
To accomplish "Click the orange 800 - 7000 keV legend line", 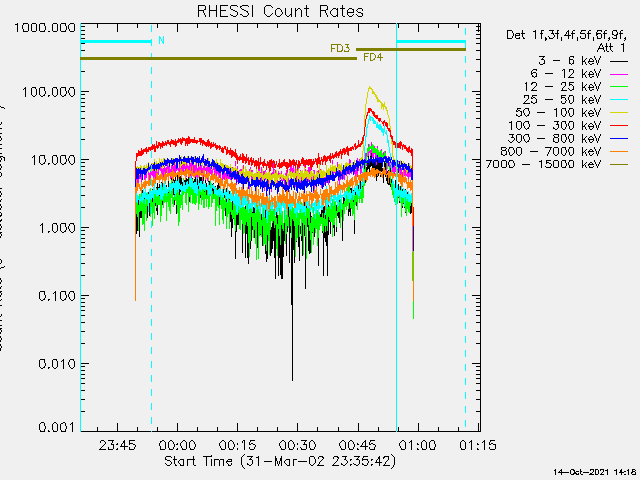I will click(x=619, y=152).
